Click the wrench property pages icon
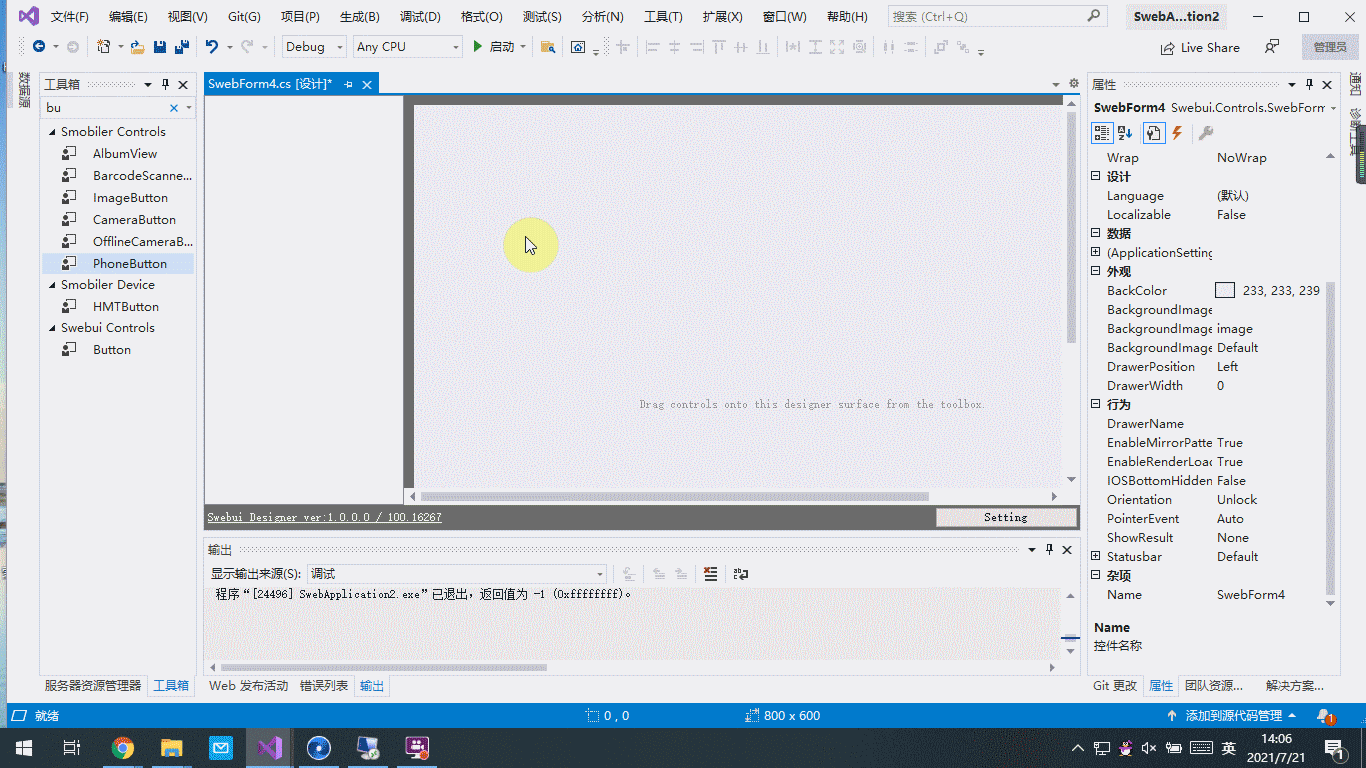 click(1206, 133)
